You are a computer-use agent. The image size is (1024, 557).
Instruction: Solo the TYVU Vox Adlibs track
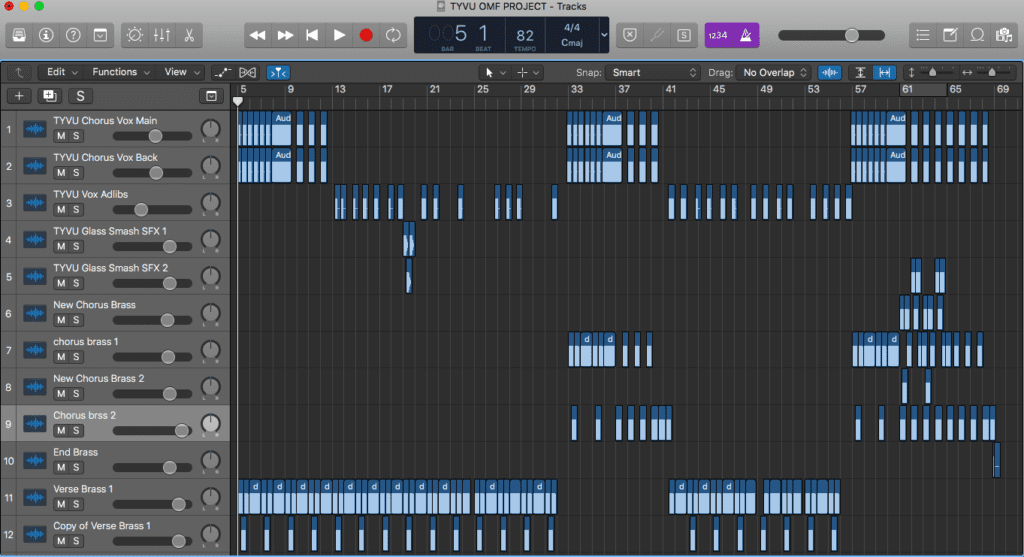click(x=76, y=209)
